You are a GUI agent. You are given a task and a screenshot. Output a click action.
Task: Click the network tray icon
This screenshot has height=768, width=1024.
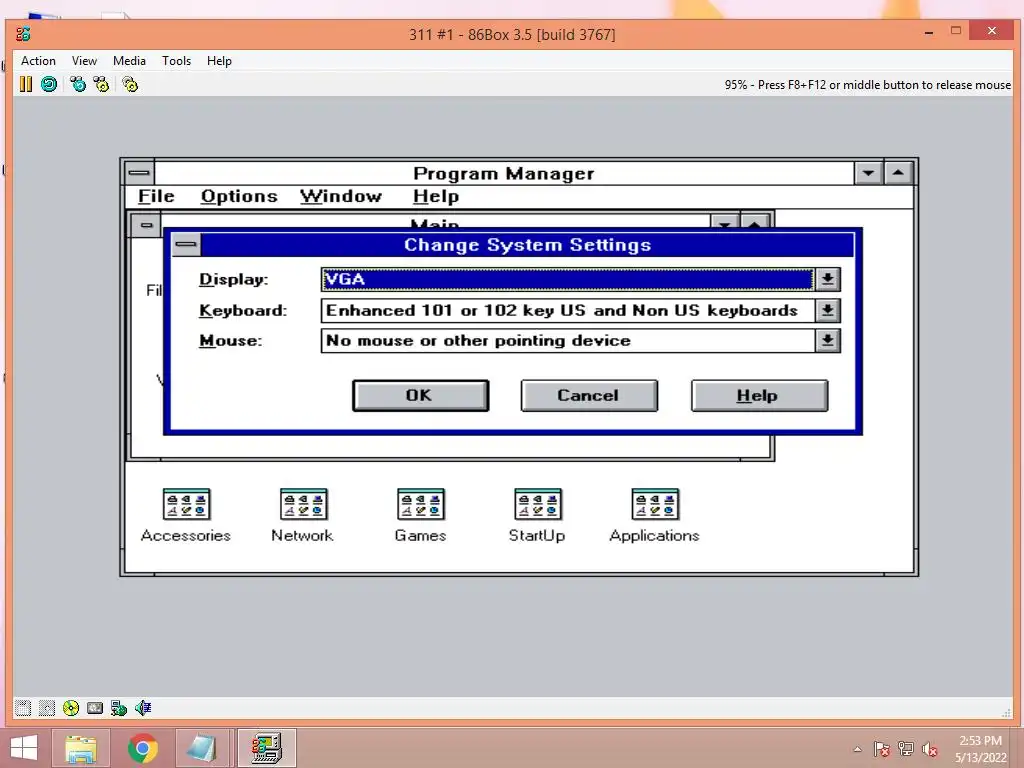pos(906,749)
